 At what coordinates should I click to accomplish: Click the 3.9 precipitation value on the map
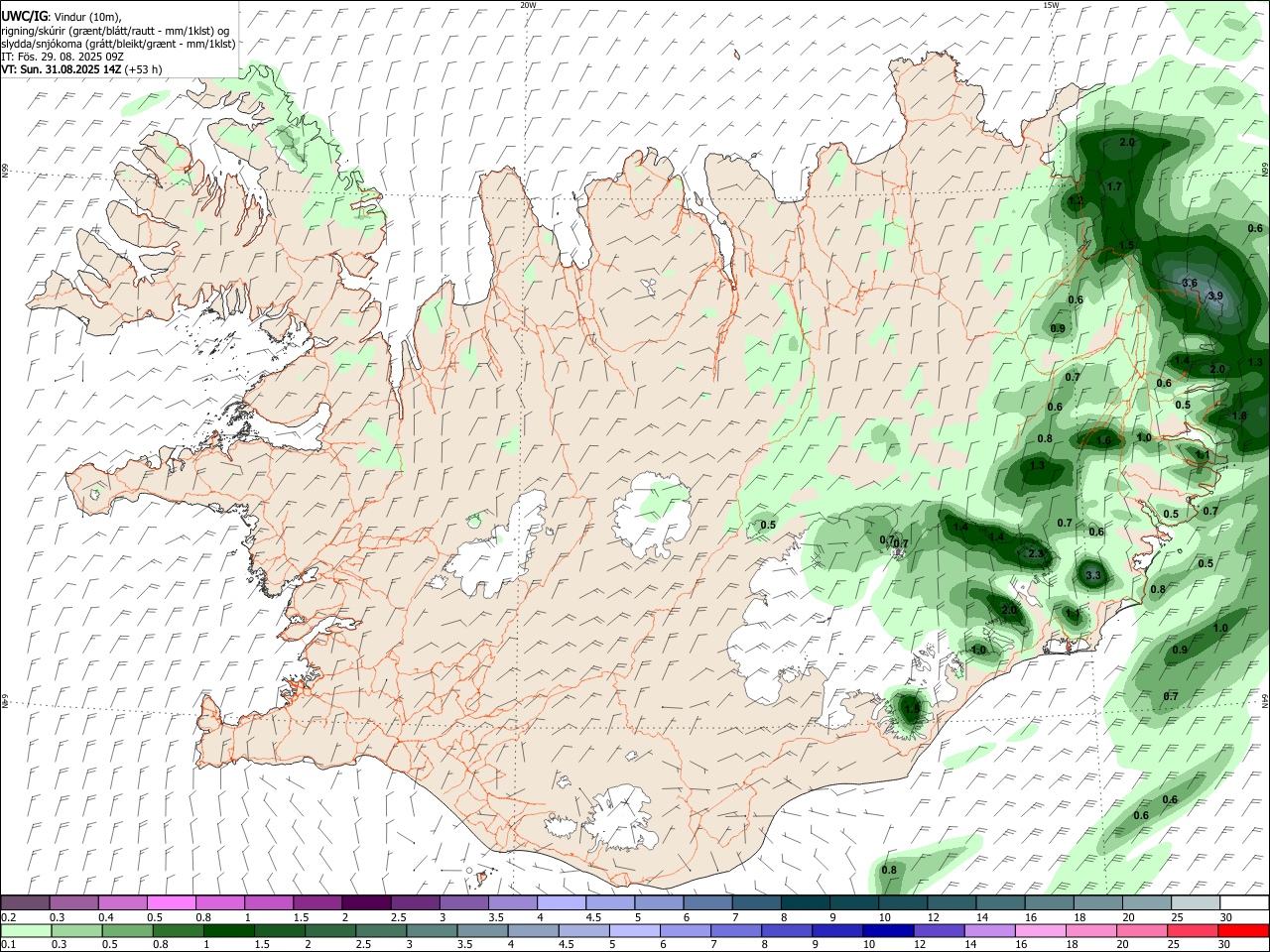click(1215, 296)
